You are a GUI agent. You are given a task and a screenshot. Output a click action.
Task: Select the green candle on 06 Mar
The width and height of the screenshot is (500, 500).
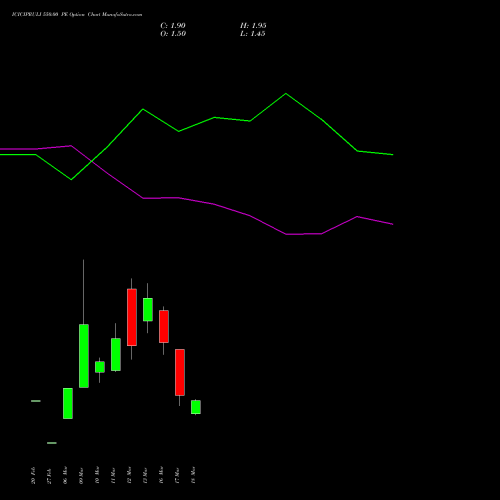68,403
